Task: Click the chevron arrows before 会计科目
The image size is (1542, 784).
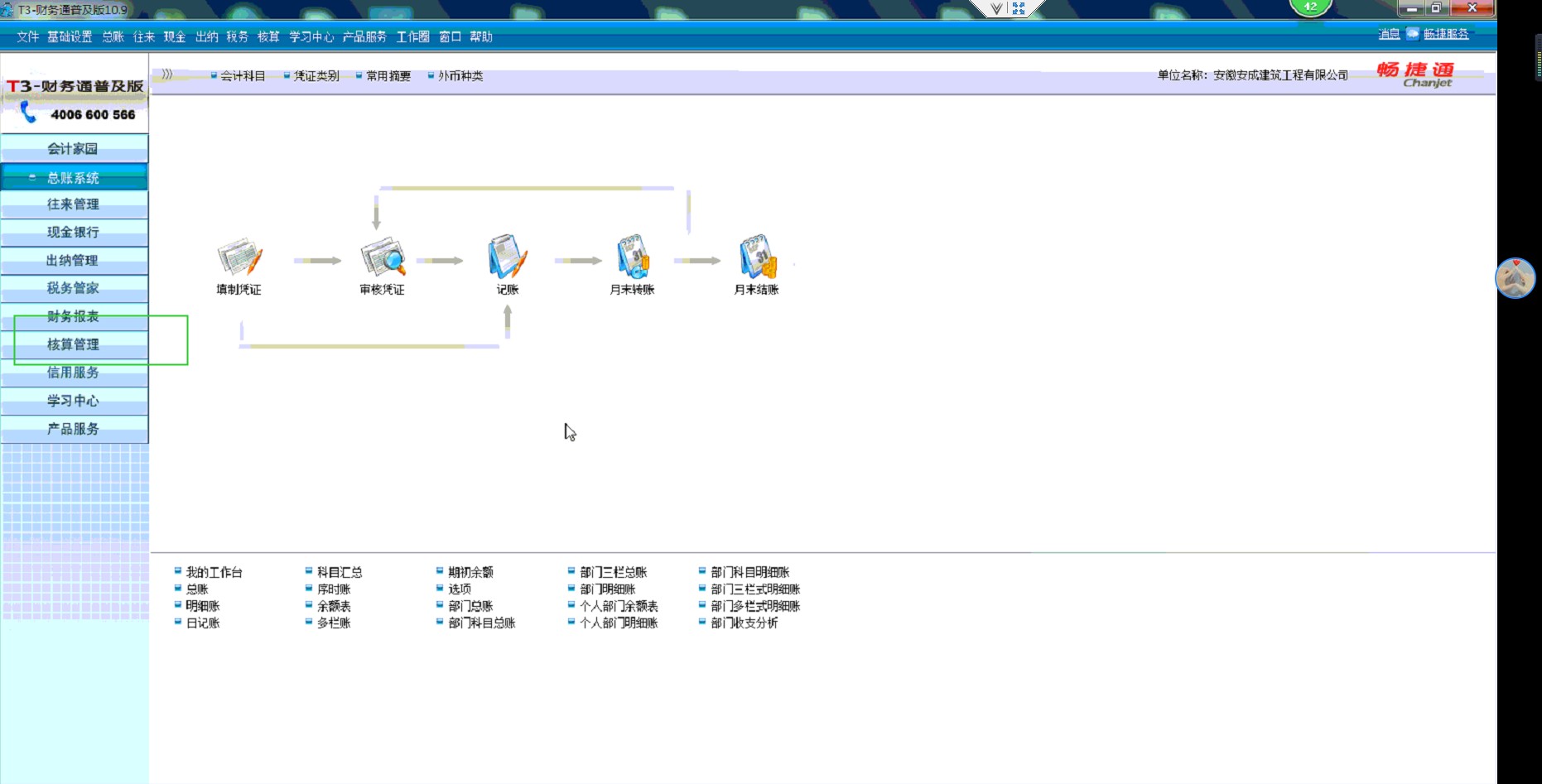Action: point(167,75)
